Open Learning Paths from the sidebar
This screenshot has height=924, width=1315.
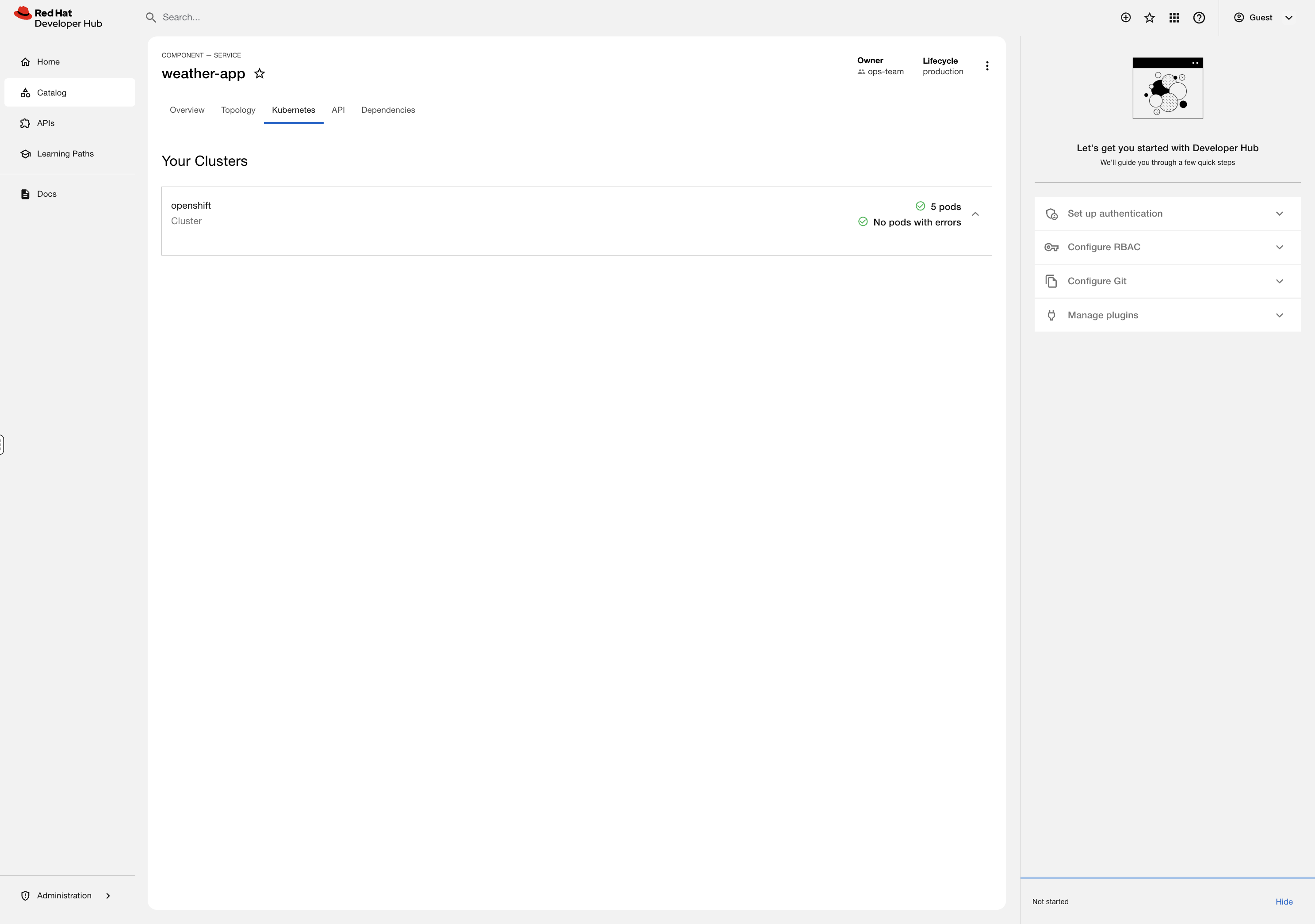click(65, 153)
